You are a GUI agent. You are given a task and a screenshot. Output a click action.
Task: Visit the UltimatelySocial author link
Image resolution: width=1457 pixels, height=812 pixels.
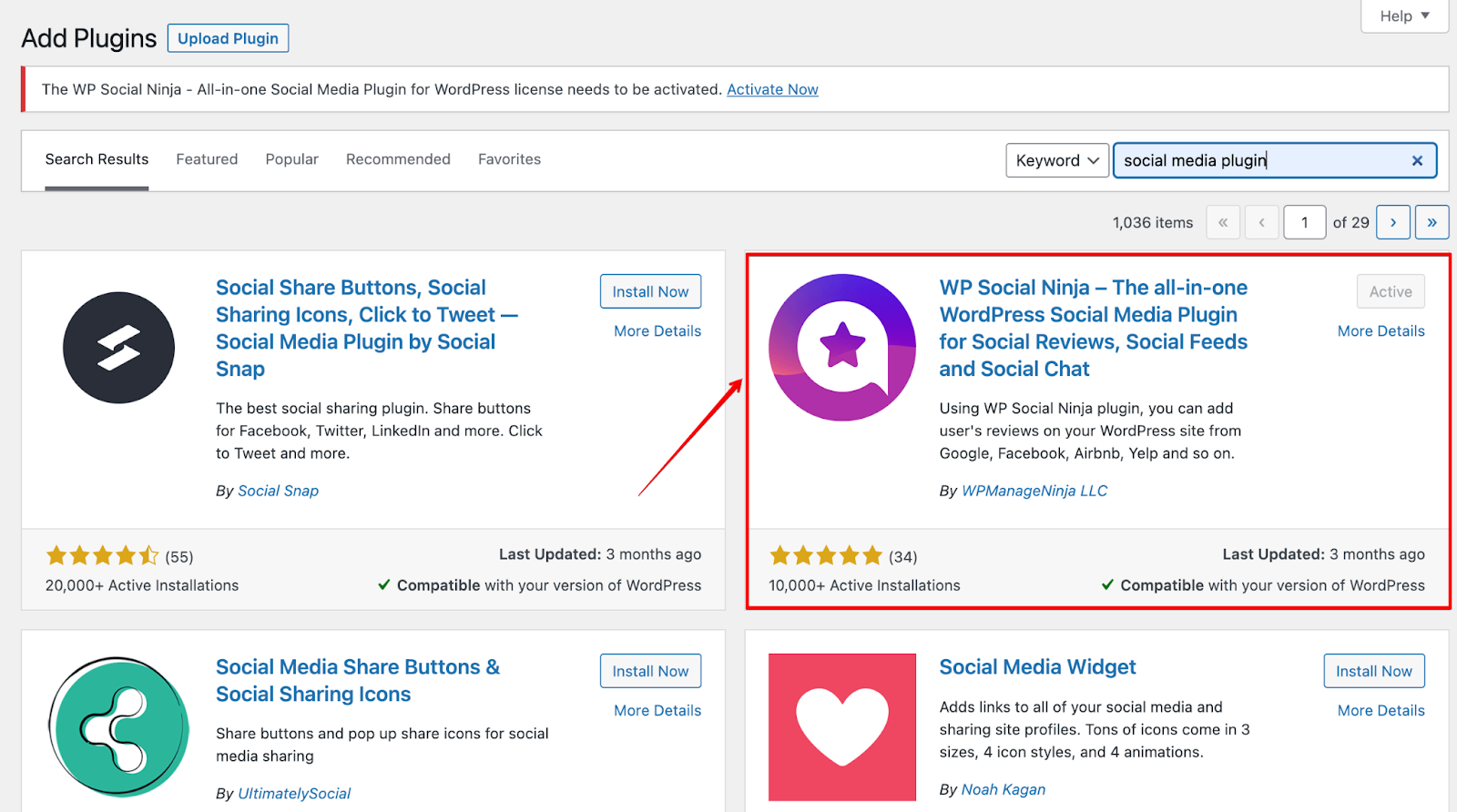click(x=294, y=794)
